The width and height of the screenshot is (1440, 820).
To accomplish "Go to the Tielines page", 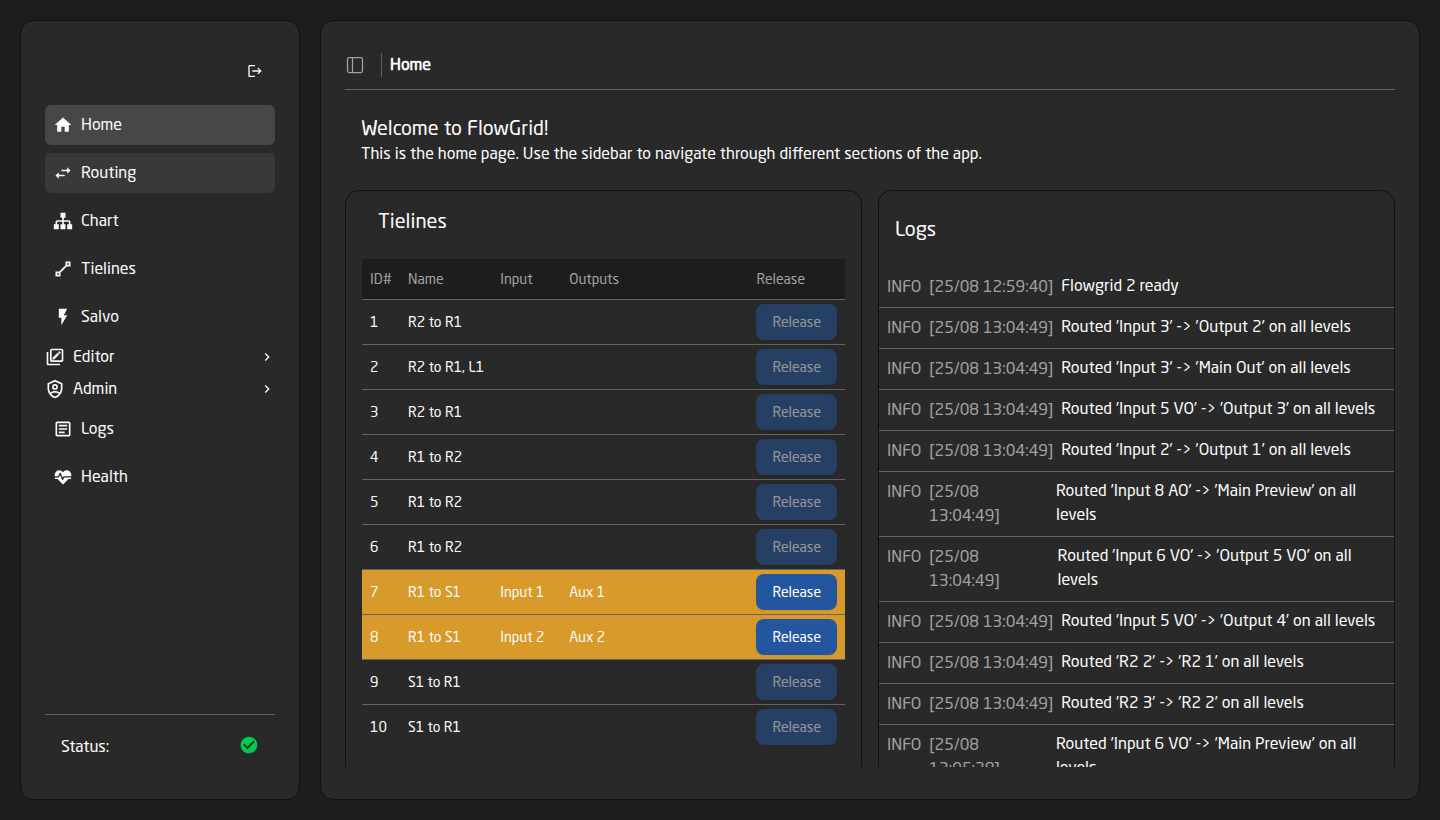I will point(160,269).
